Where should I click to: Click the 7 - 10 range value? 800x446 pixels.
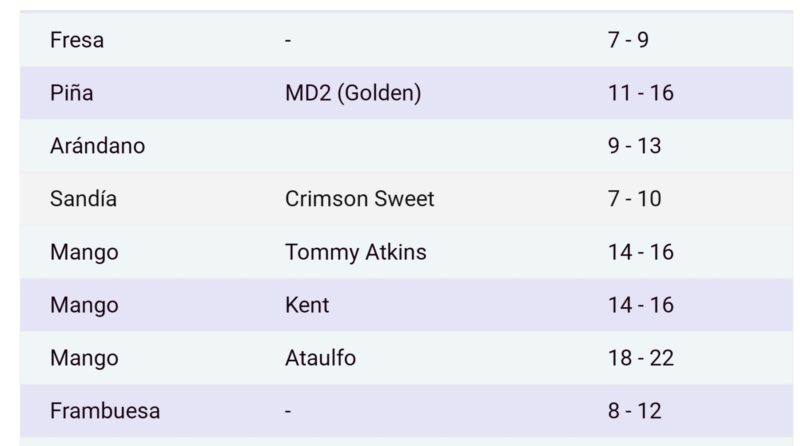point(635,199)
